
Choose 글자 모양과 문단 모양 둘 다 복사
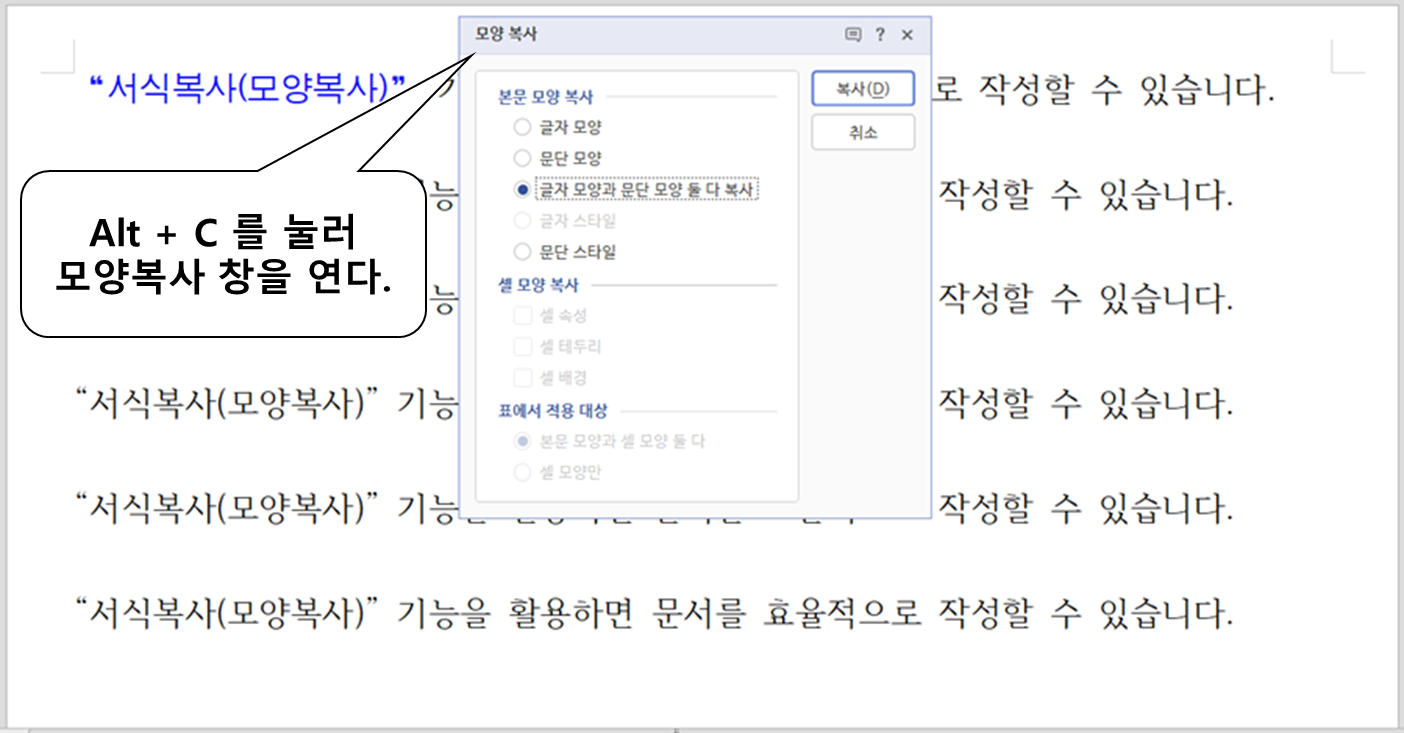tap(637, 189)
